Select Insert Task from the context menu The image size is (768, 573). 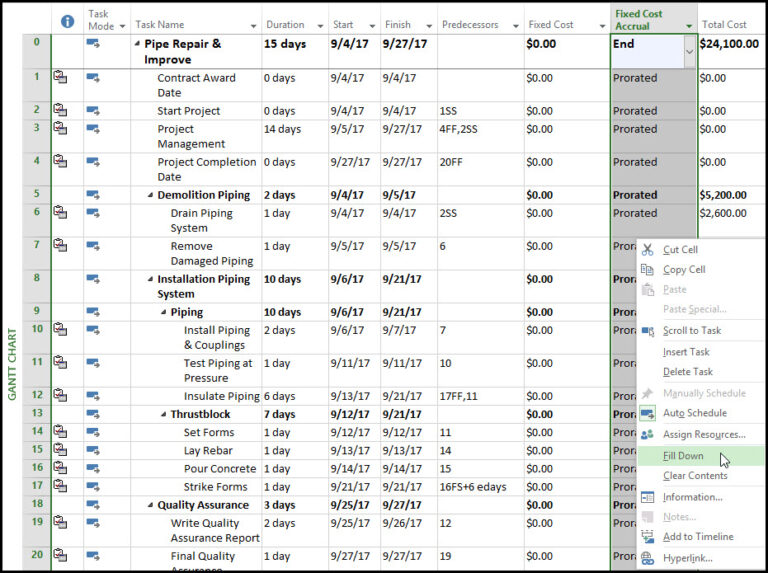[x=700, y=352]
